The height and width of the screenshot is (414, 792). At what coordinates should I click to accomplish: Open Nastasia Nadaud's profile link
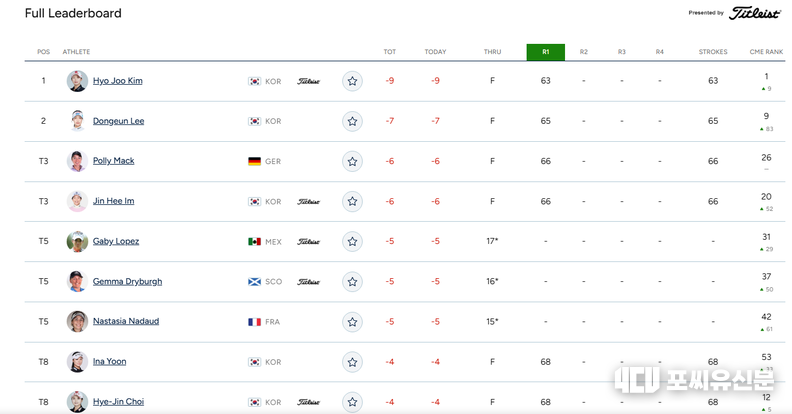point(126,321)
